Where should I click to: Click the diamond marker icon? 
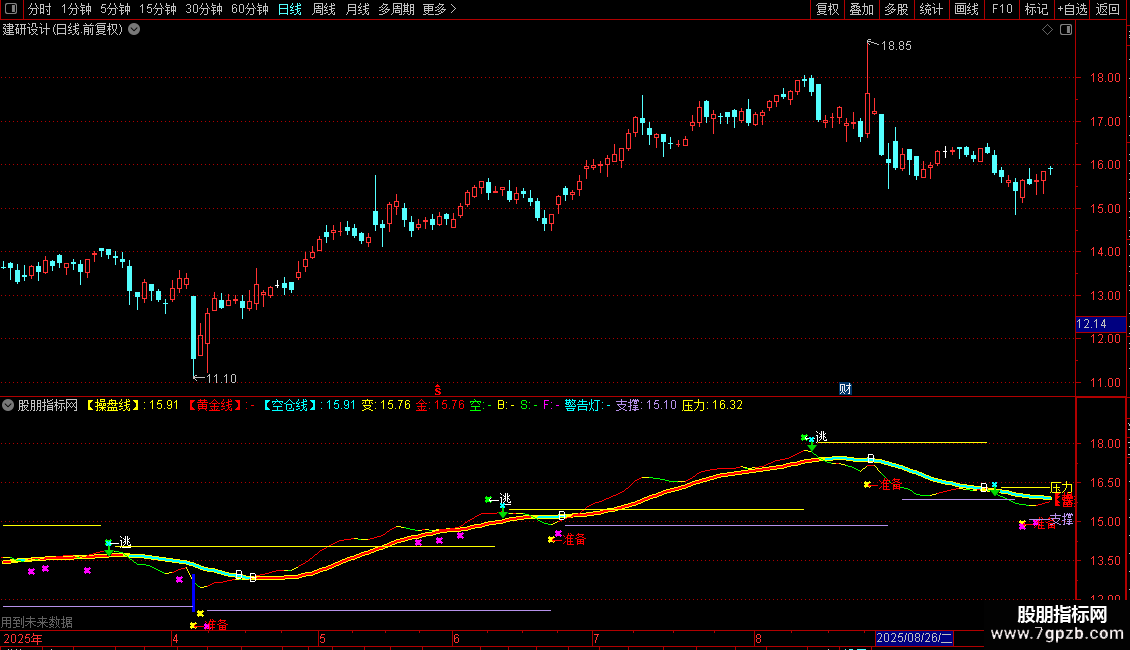click(1048, 30)
